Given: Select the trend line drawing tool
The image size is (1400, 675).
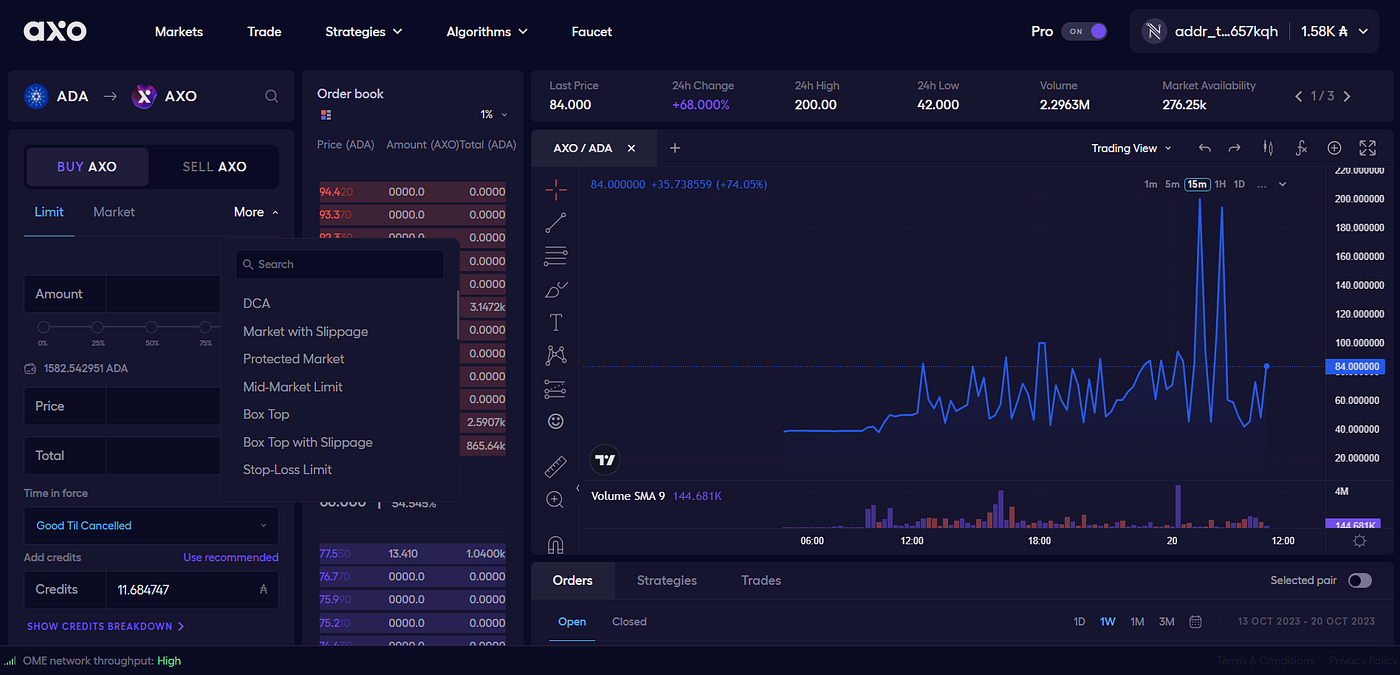Looking at the screenshot, I should [556, 223].
